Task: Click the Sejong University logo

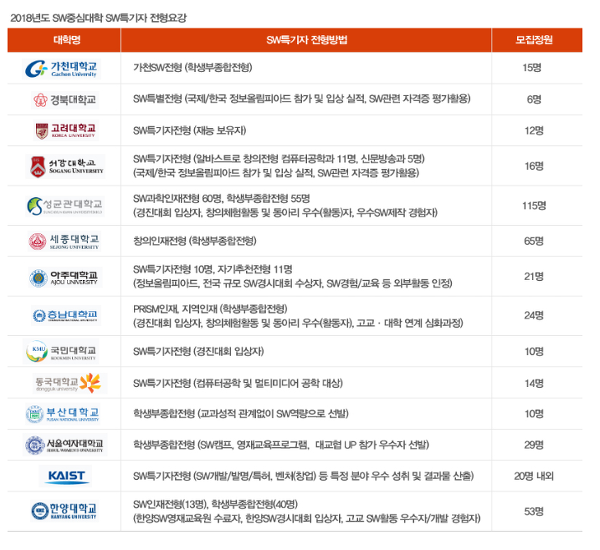Action: [64, 241]
